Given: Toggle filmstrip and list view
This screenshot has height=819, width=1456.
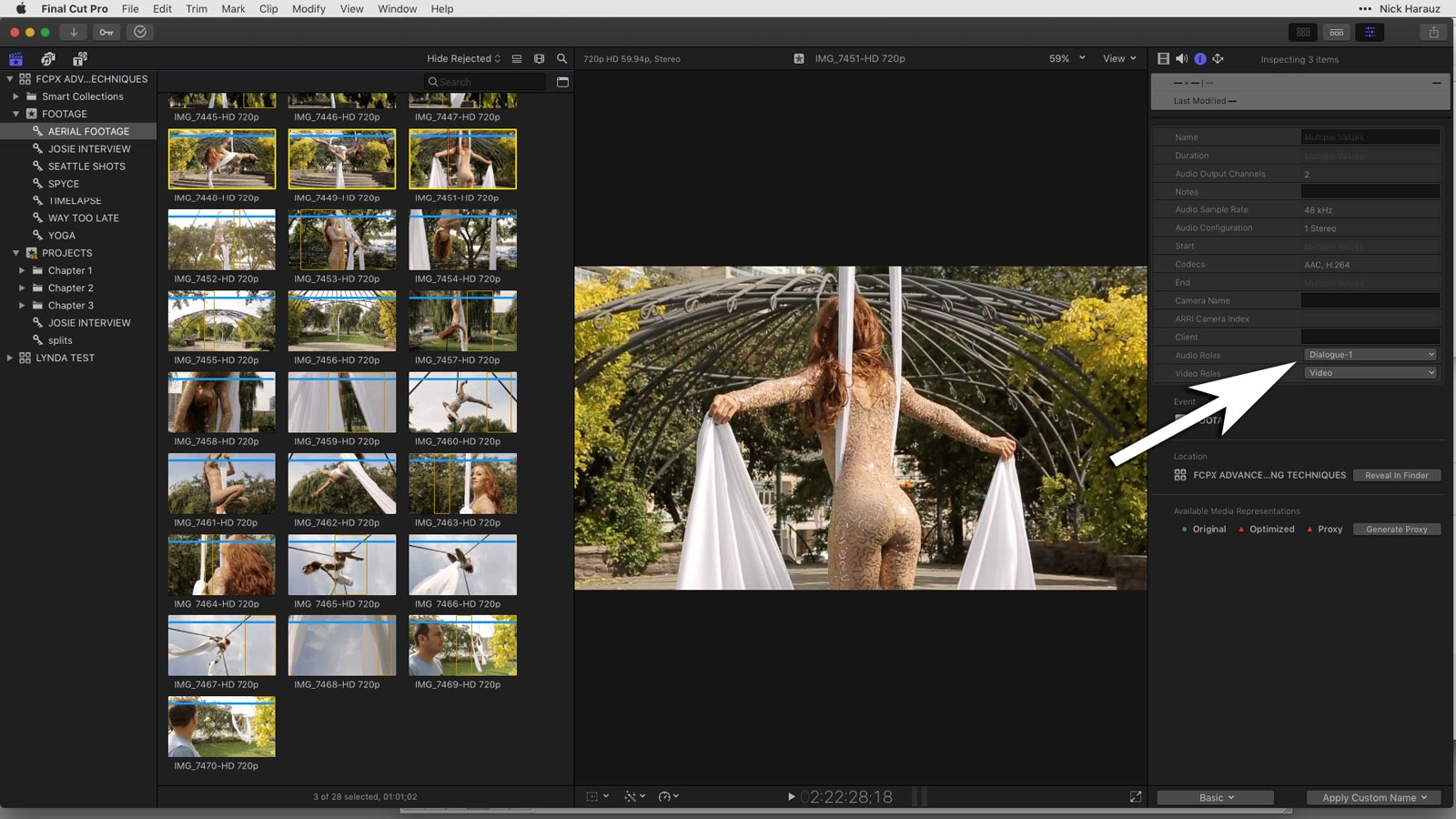Looking at the screenshot, I should 516,58.
